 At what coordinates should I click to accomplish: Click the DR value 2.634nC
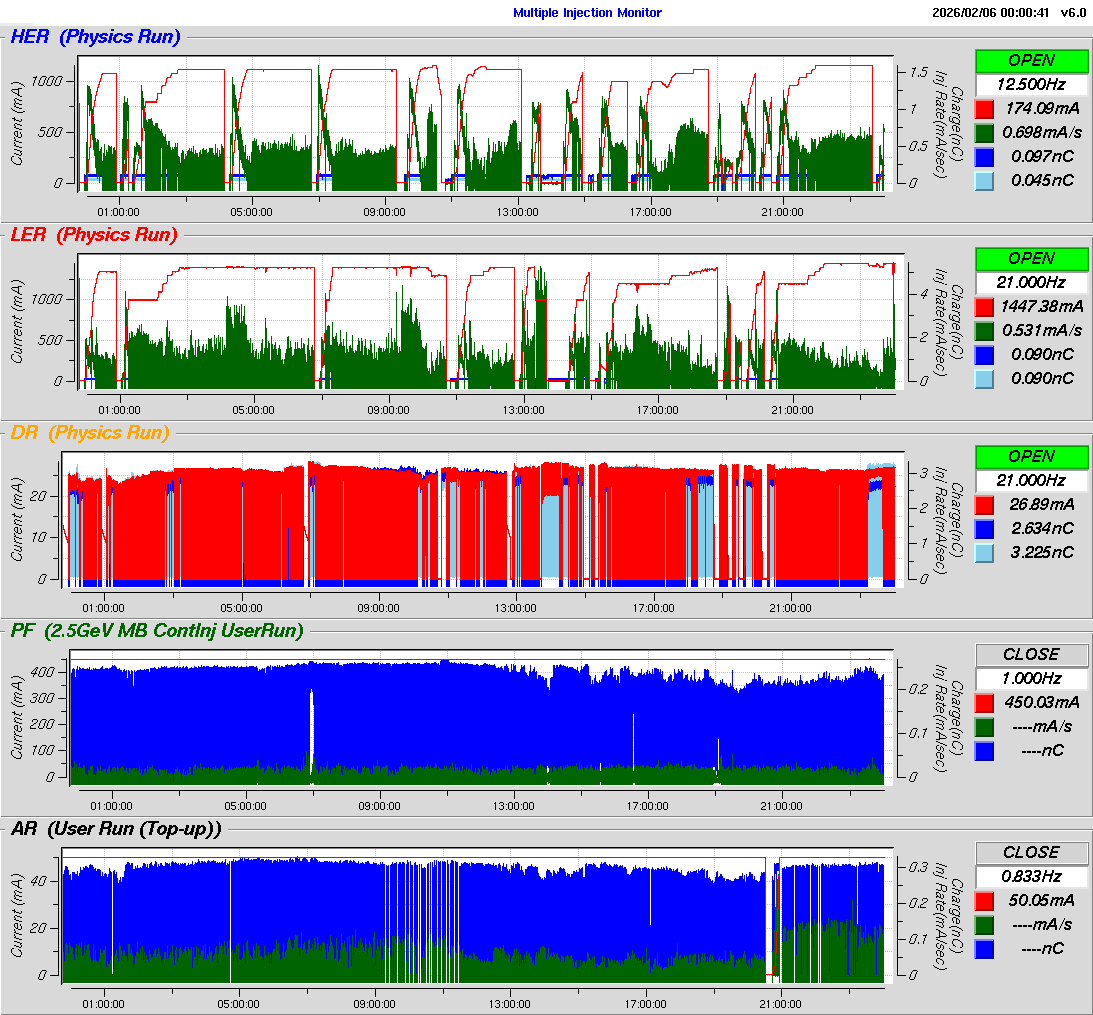click(1041, 528)
